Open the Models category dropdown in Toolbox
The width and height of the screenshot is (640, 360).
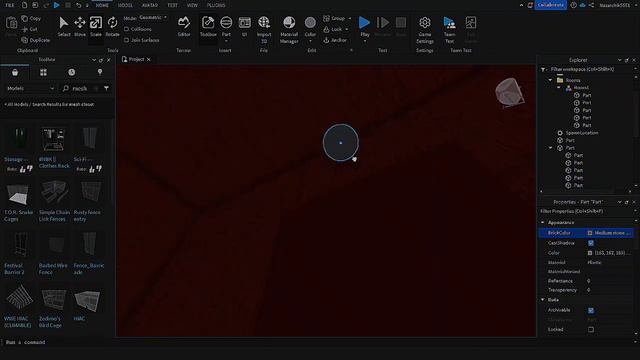point(30,88)
